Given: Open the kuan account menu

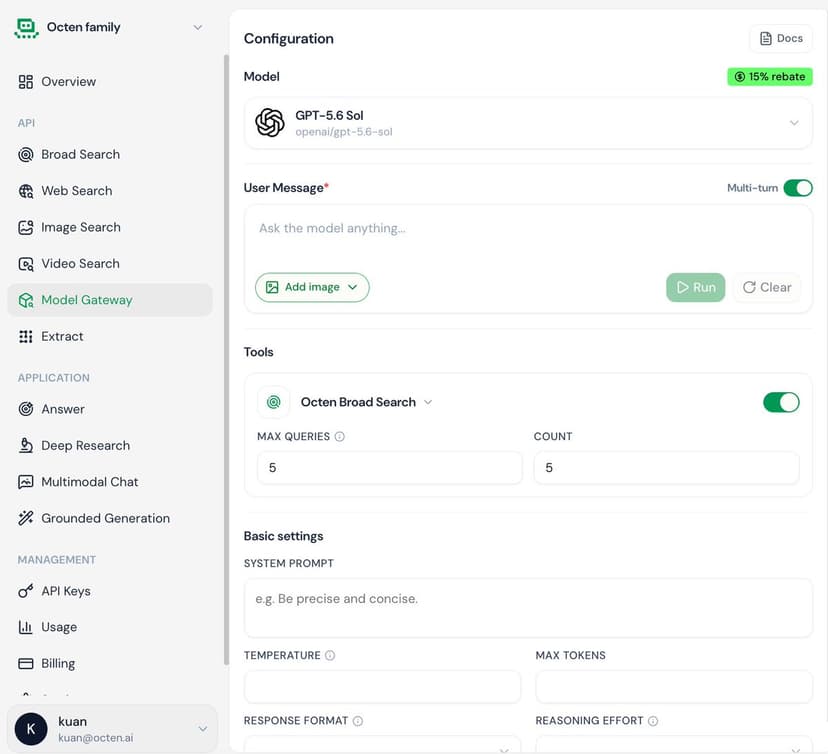Looking at the screenshot, I should 112,729.
